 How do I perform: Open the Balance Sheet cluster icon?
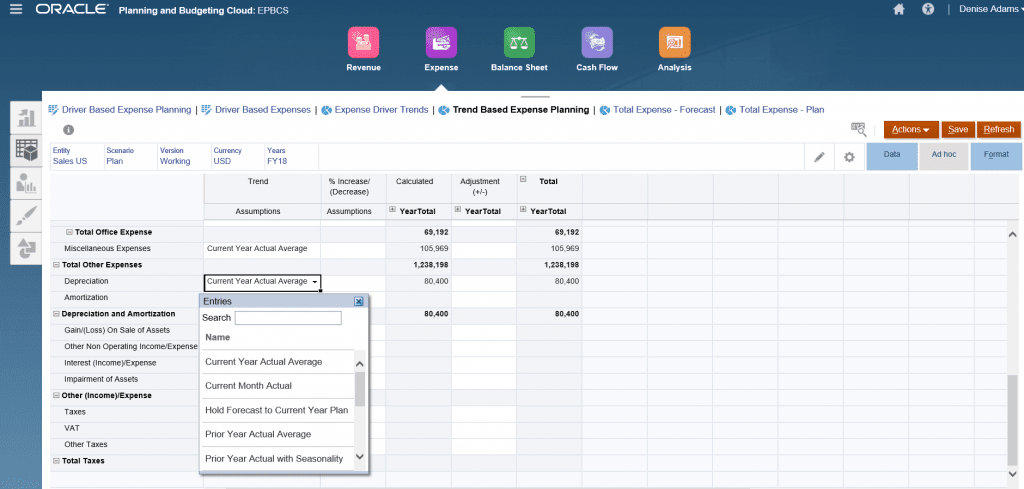(518, 43)
